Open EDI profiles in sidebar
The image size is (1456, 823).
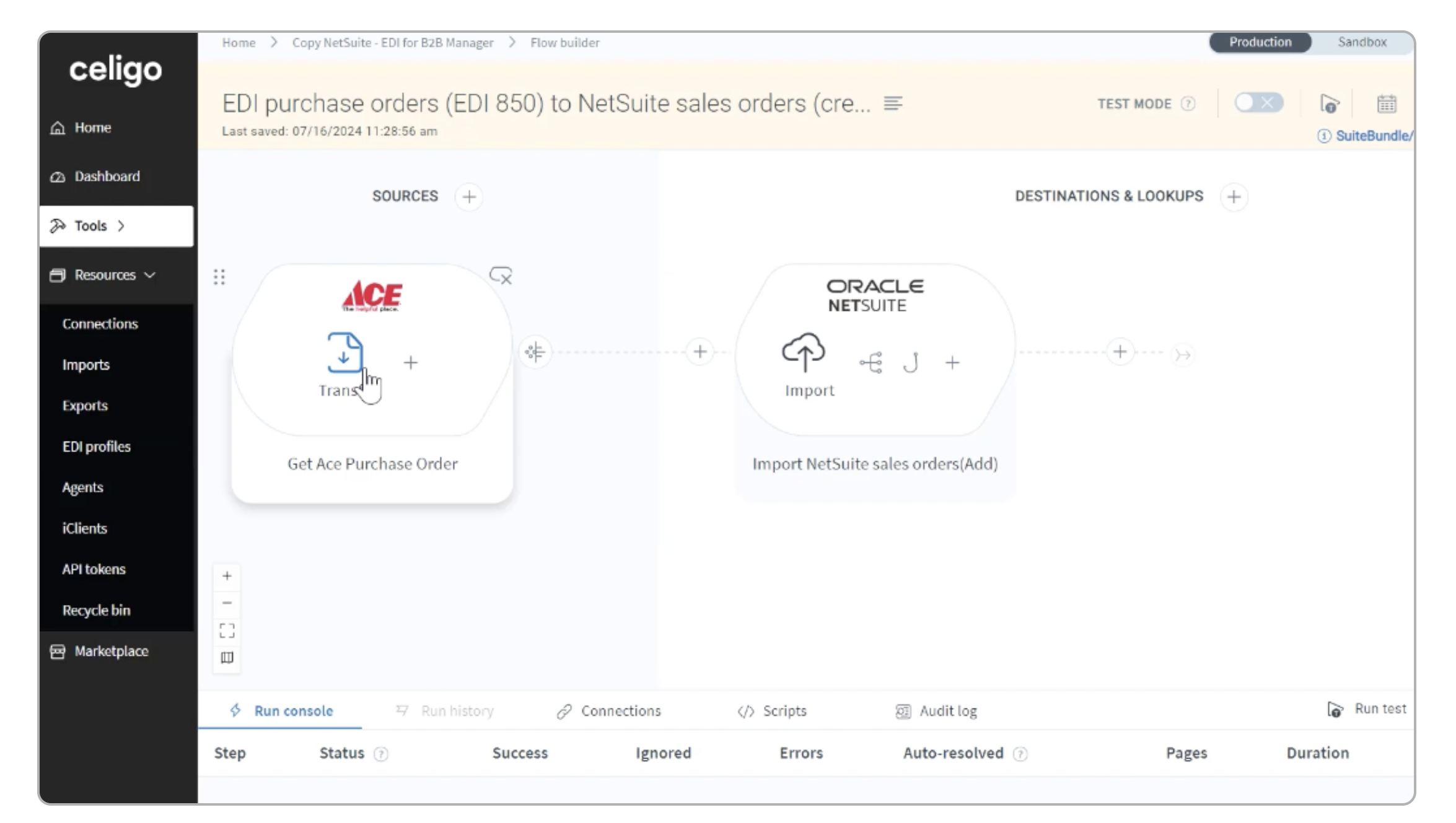coord(97,446)
